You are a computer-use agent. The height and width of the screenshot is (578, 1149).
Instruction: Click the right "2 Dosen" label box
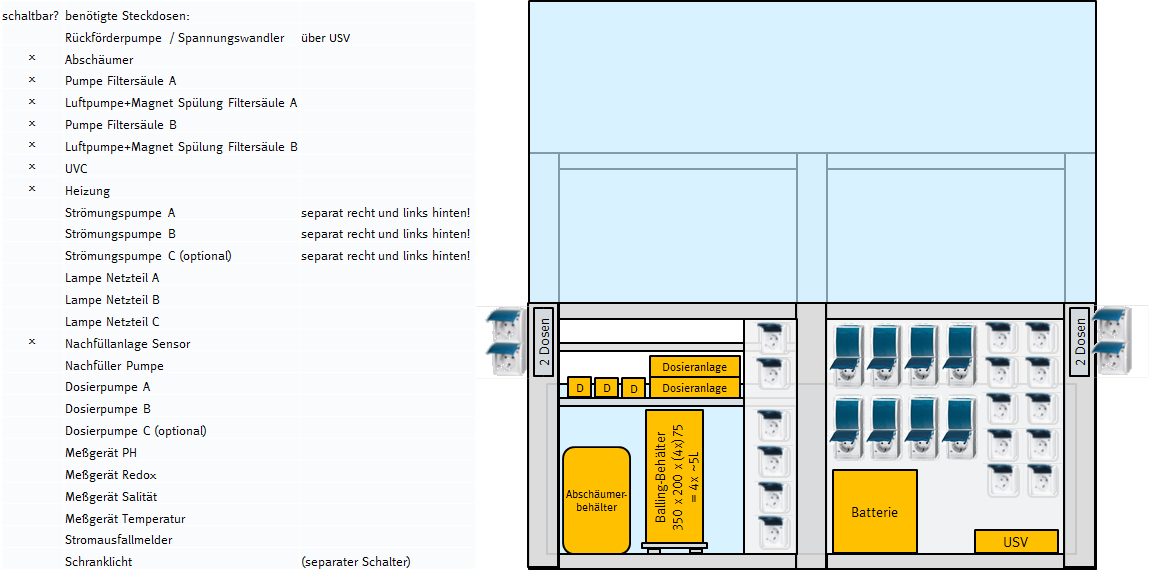[1079, 341]
